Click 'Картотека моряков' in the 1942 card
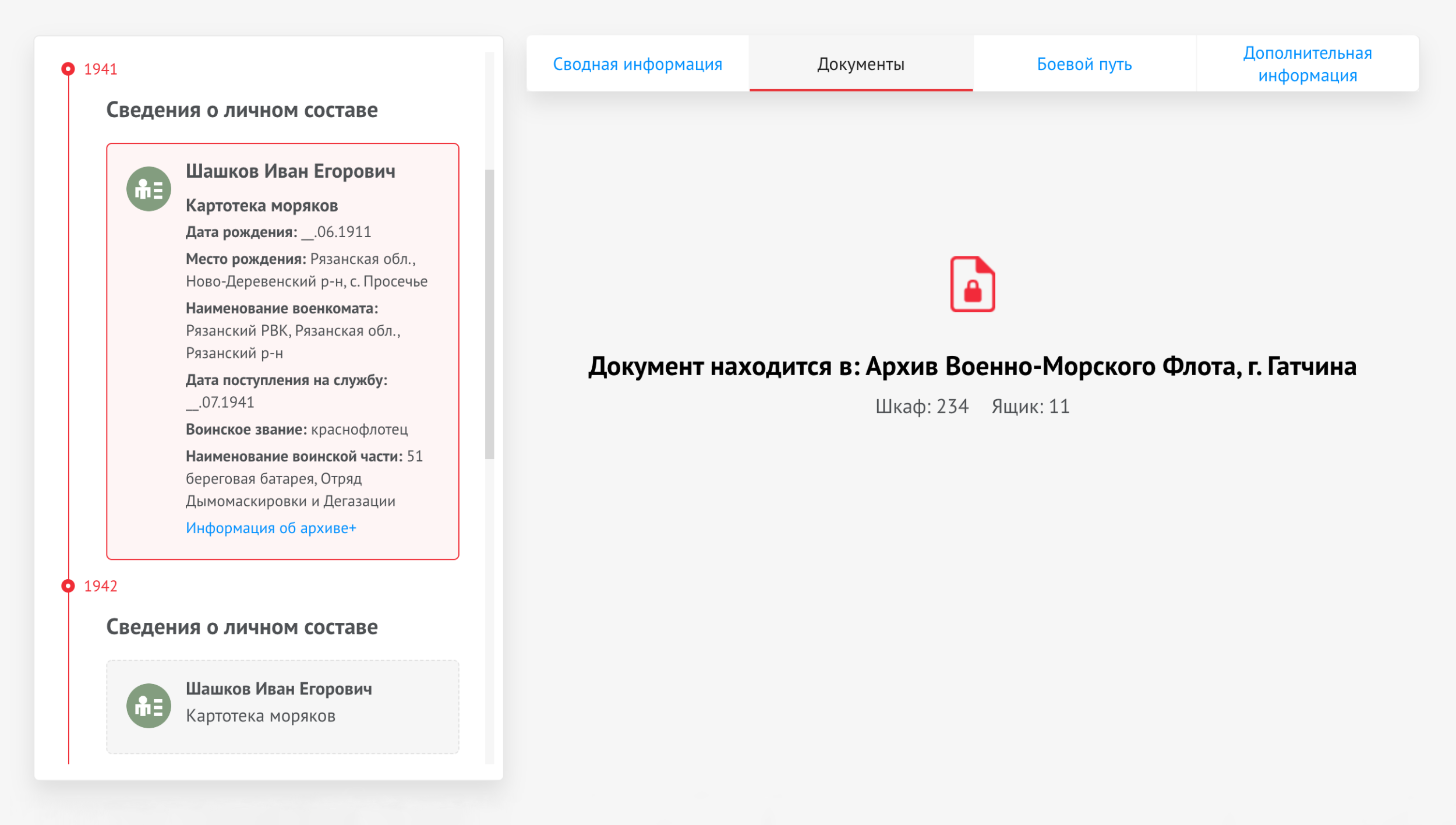Image resolution: width=1456 pixels, height=825 pixels. pyautogui.click(x=260, y=716)
